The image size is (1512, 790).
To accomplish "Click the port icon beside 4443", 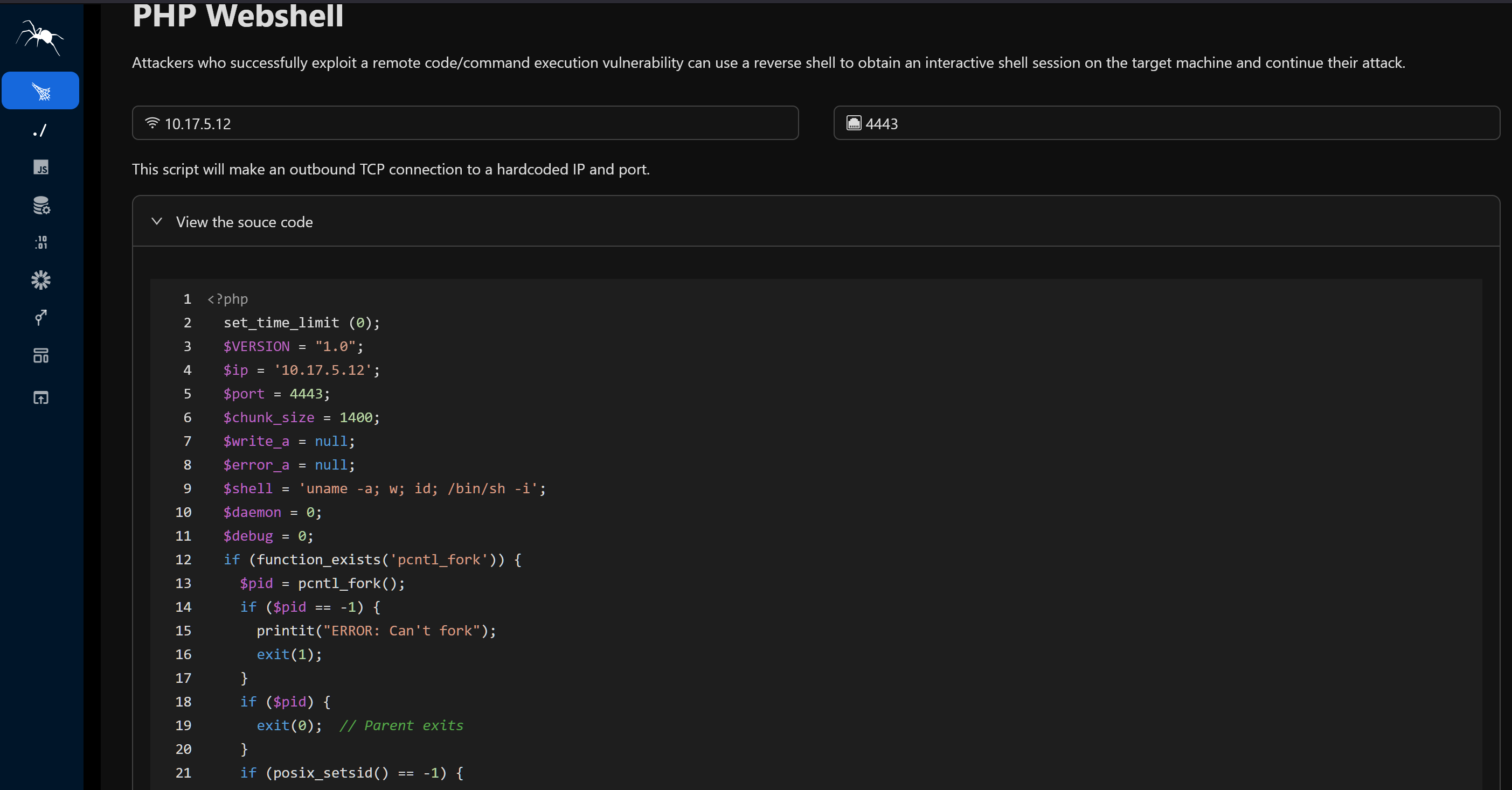I will tap(854, 123).
